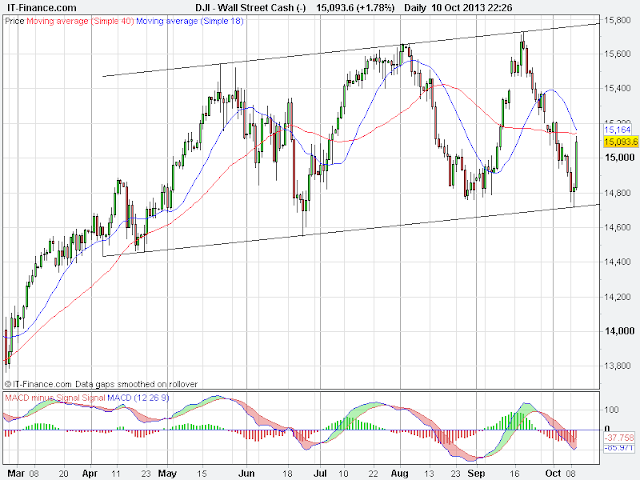
Task: Click the 14,000 price axis label
Action: pos(619,331)
